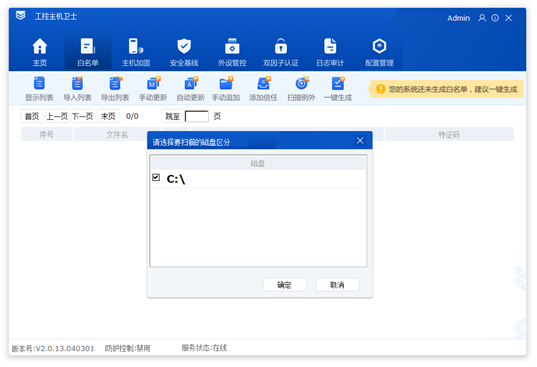Open the 配置管理 configuration section
The height and width of the screenshot is (367, 537).
pos(379,52)
